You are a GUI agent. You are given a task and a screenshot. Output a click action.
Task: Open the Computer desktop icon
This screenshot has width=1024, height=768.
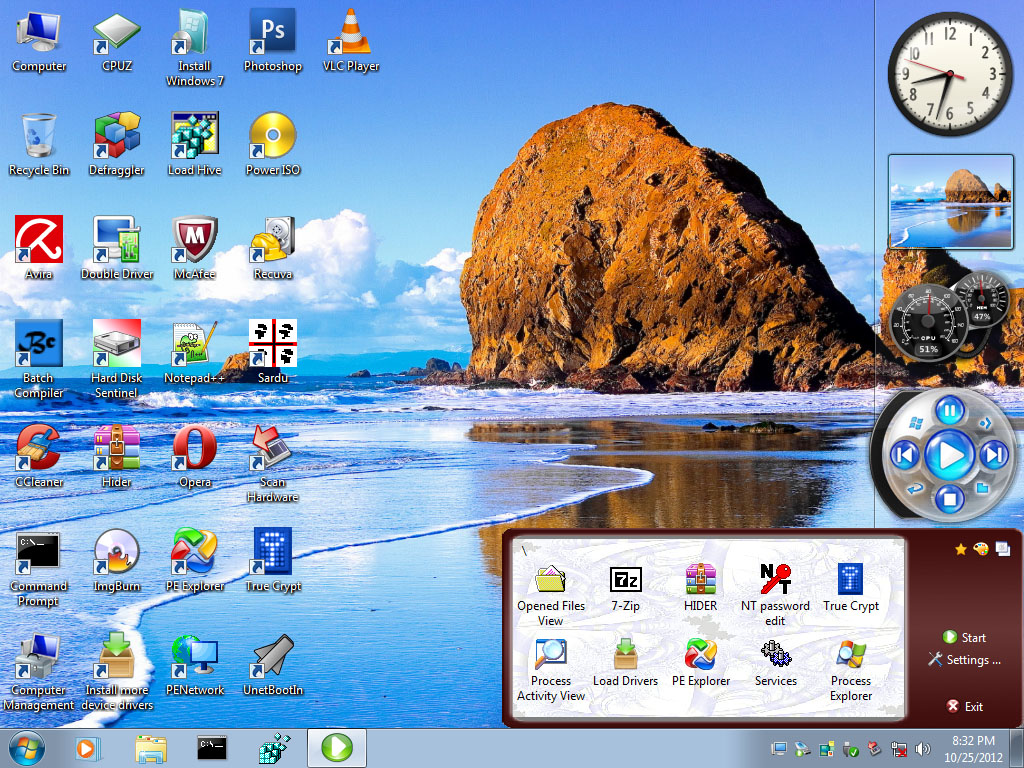[39, 40]
